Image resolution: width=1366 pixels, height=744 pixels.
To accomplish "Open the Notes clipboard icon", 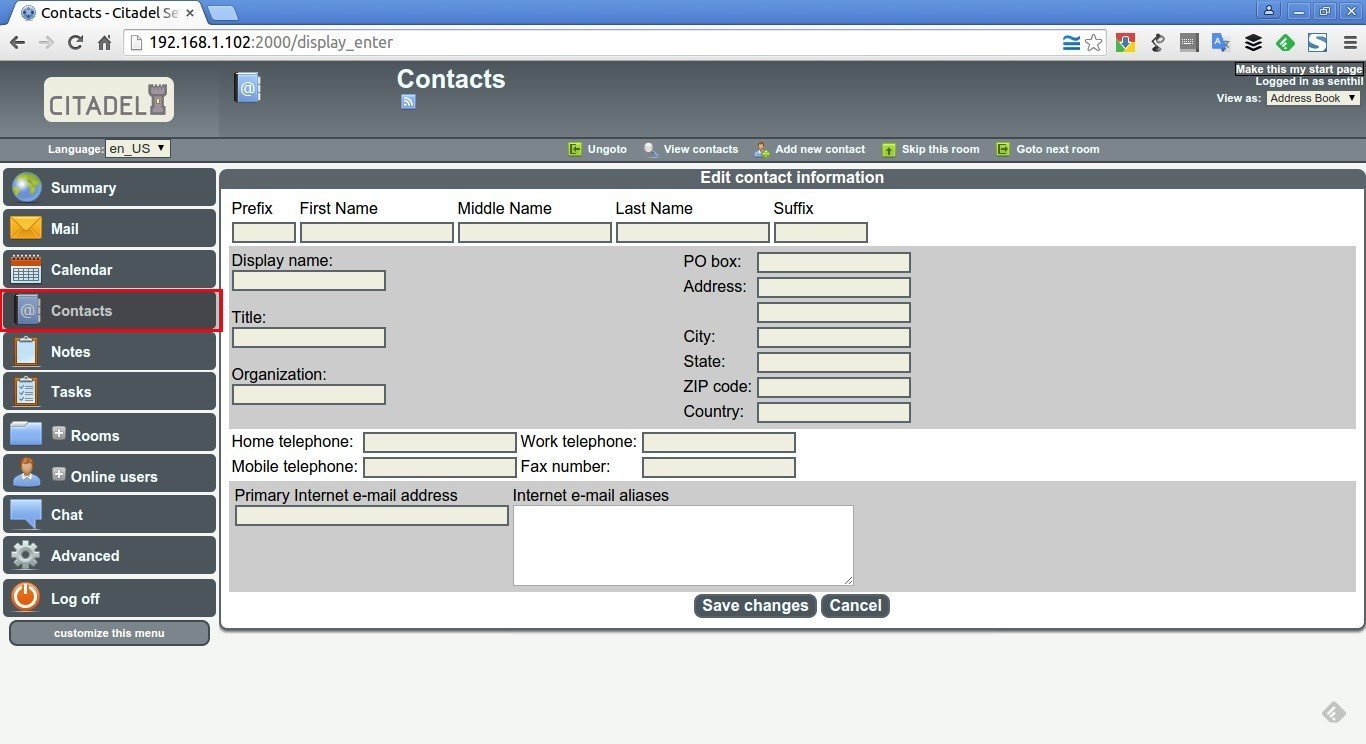I will coord(26,351).
